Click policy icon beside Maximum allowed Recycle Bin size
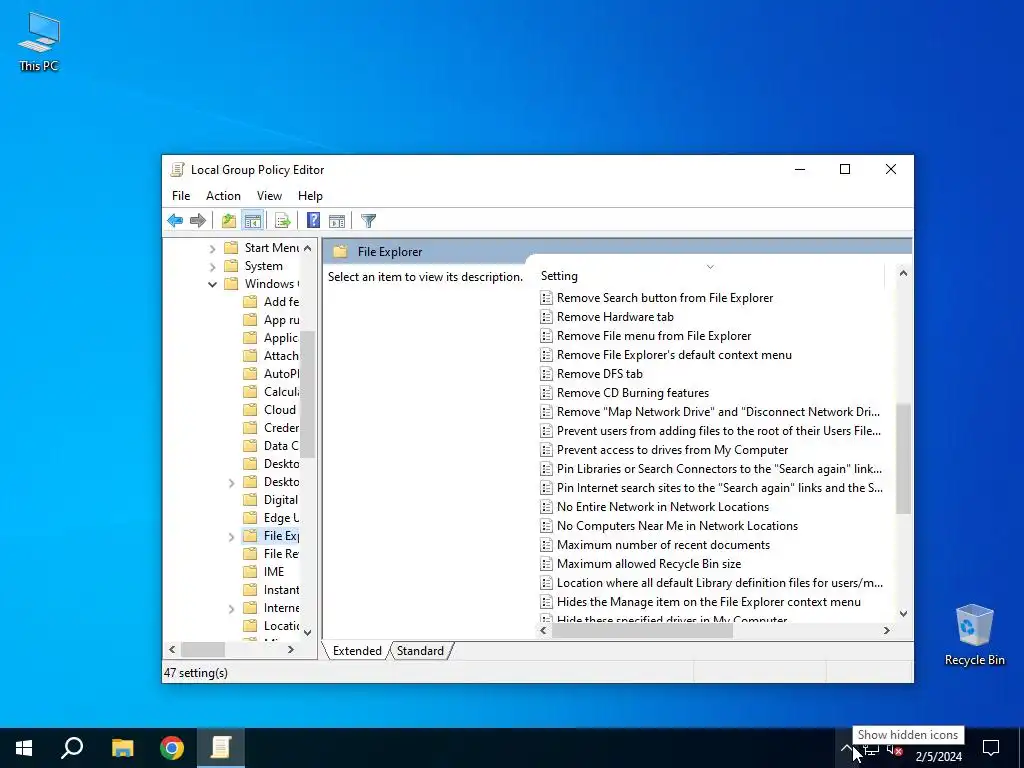 coord(547,564)
